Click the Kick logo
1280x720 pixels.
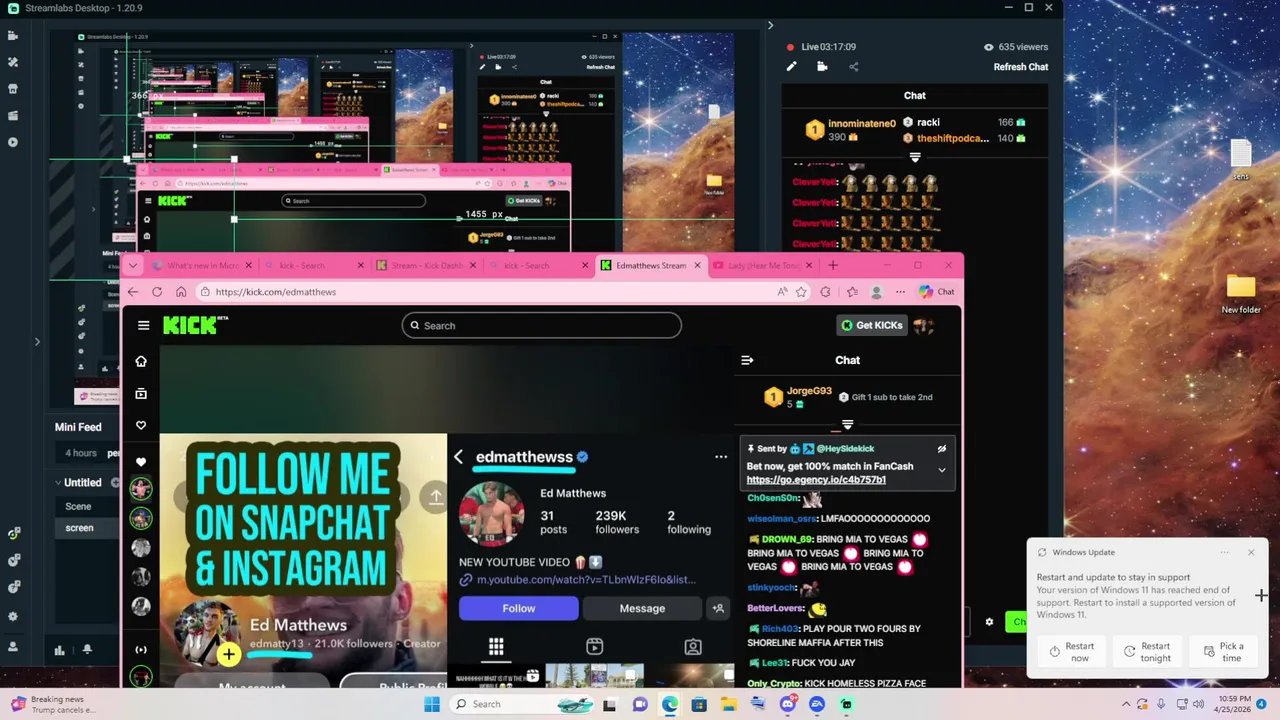(195, 325)
